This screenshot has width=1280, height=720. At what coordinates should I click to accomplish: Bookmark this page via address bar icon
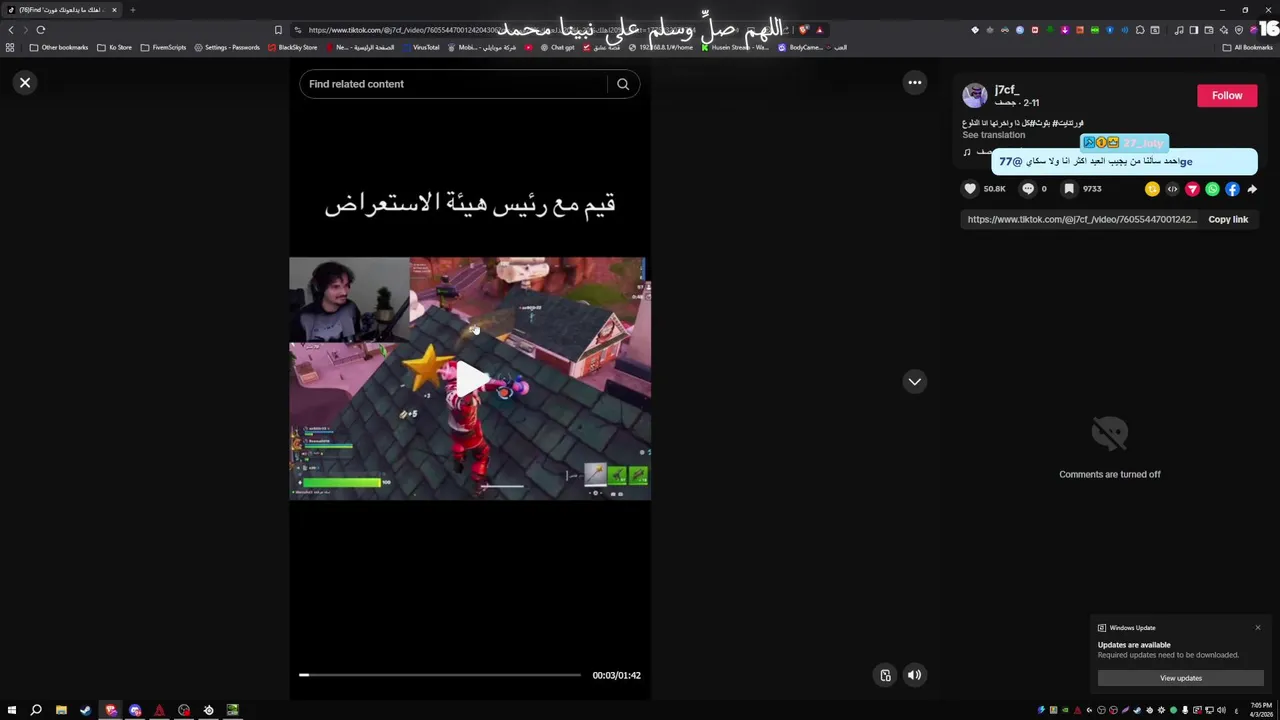(x=278, y=30)
